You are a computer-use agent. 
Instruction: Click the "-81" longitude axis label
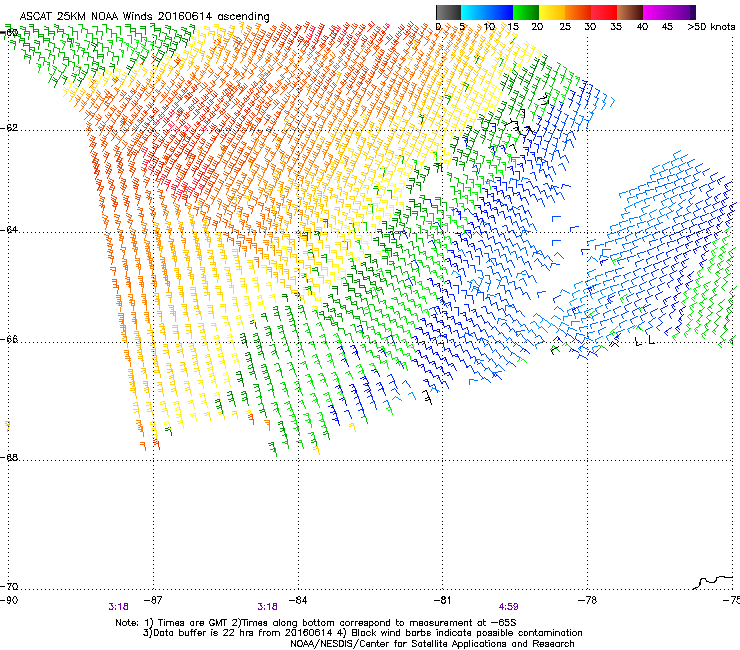(x=443, y=600)
